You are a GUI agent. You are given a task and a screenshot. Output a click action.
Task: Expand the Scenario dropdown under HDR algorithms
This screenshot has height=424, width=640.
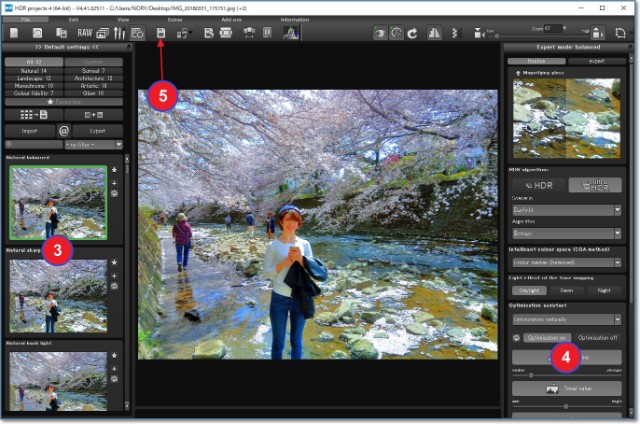tap(566, 211)
